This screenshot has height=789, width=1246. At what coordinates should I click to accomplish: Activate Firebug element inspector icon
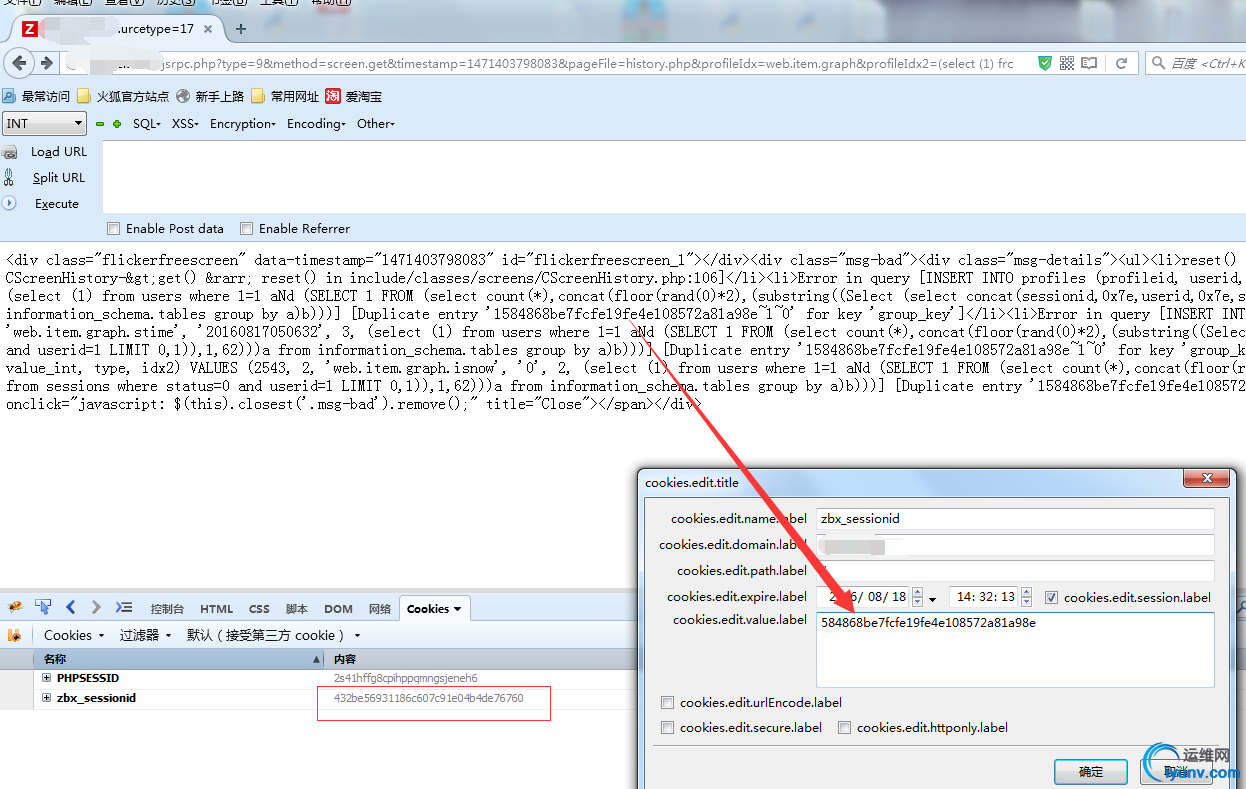coord(43,607)
